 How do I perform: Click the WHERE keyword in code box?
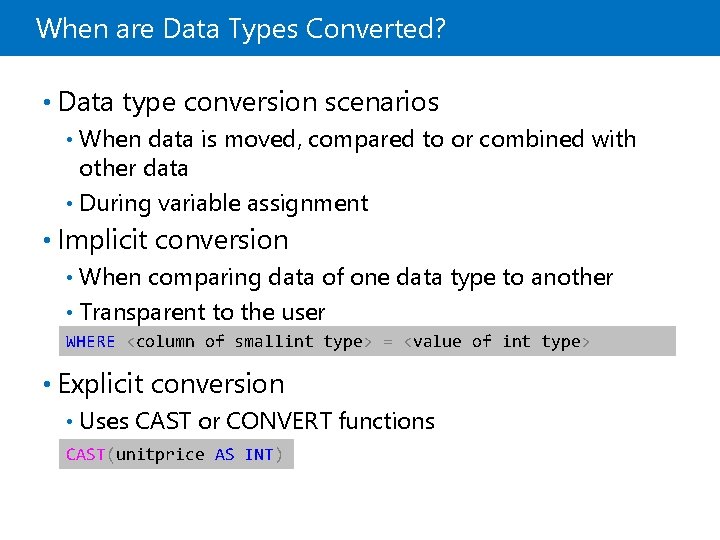[91, 342]
